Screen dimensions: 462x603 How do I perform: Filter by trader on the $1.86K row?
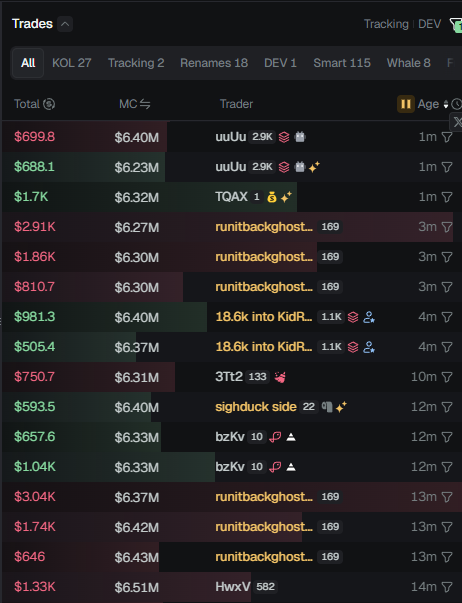[447, 257]
